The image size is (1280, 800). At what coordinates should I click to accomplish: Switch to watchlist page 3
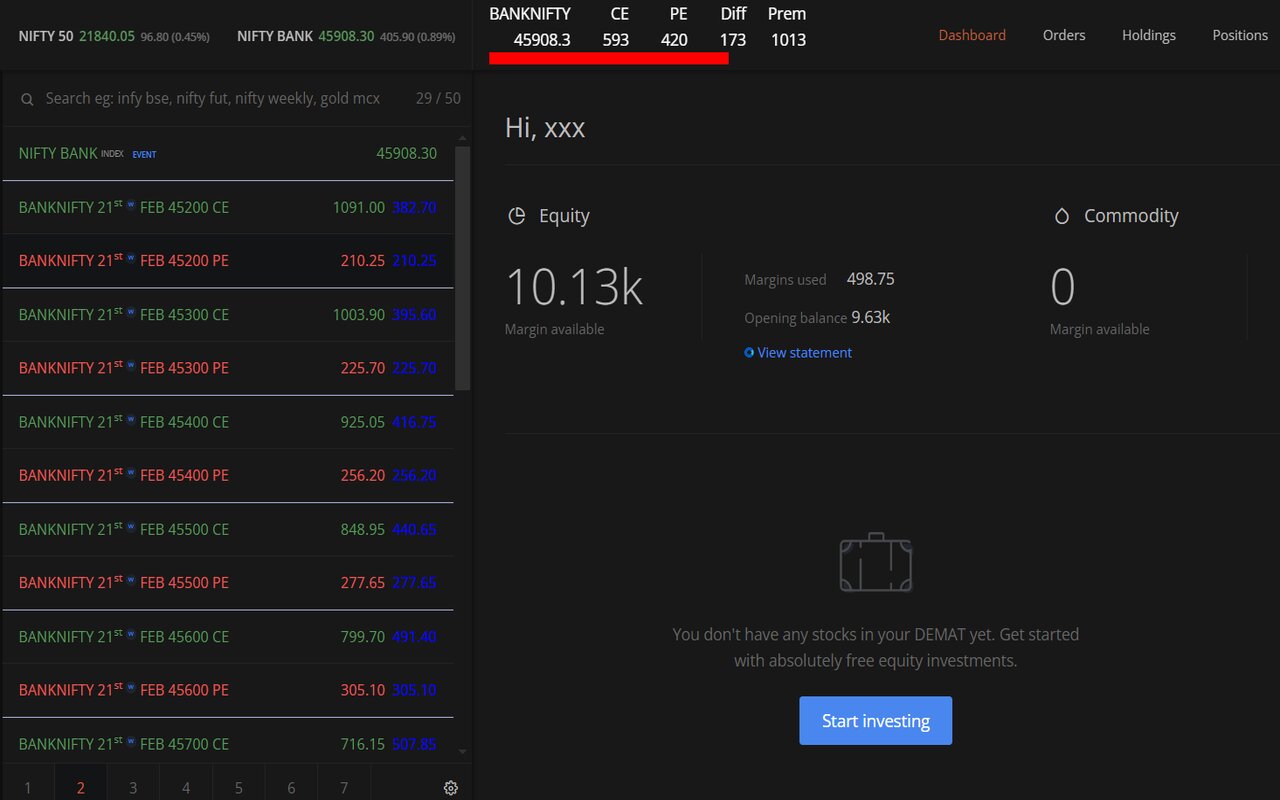tap(132, 787)
